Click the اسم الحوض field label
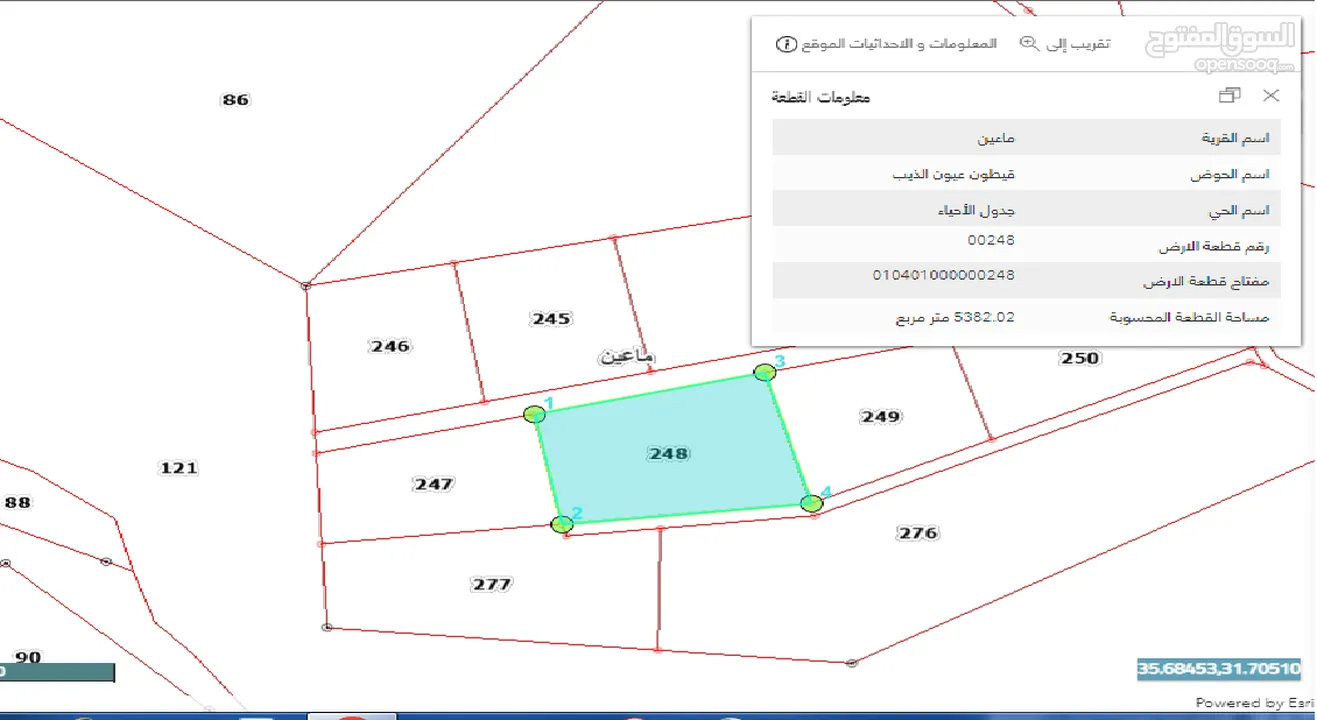The width and height of the screenshot is (1317, 720). click(x=1229, y=175)
